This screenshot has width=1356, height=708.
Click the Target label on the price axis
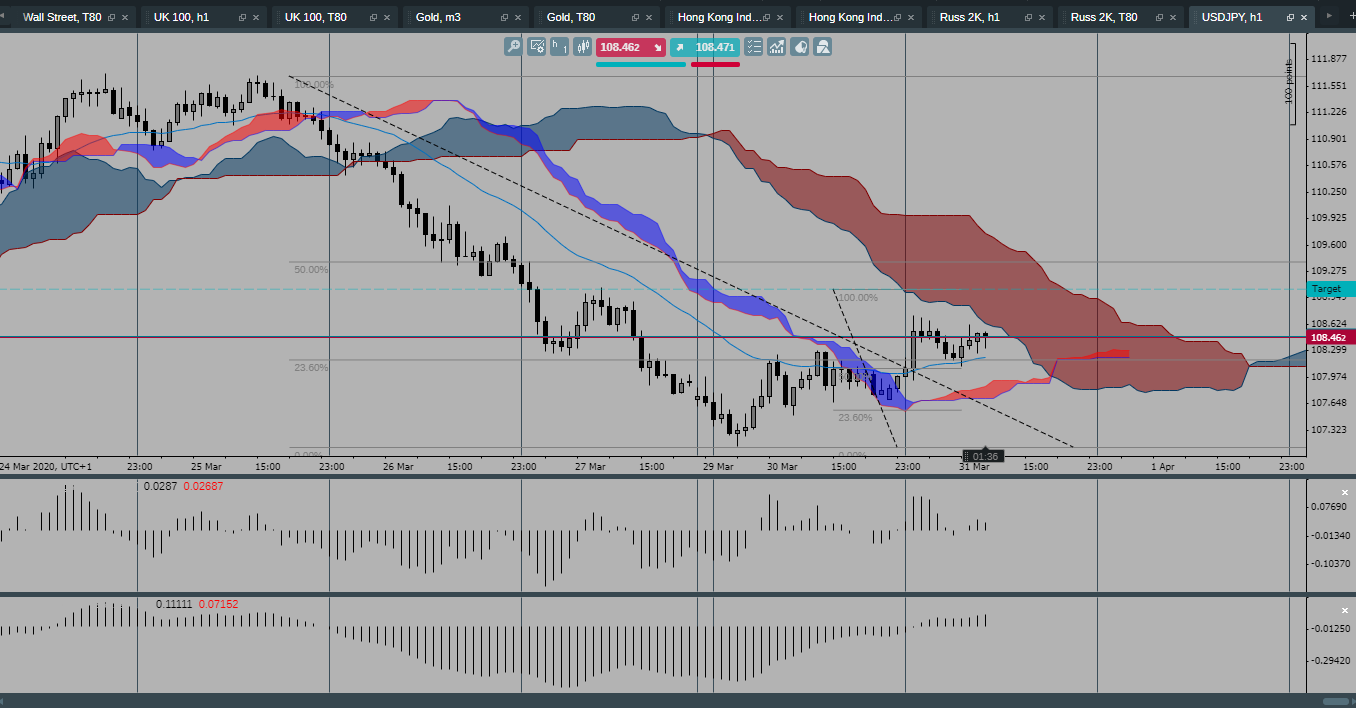pyautogui.click(x=1327, y=288)
